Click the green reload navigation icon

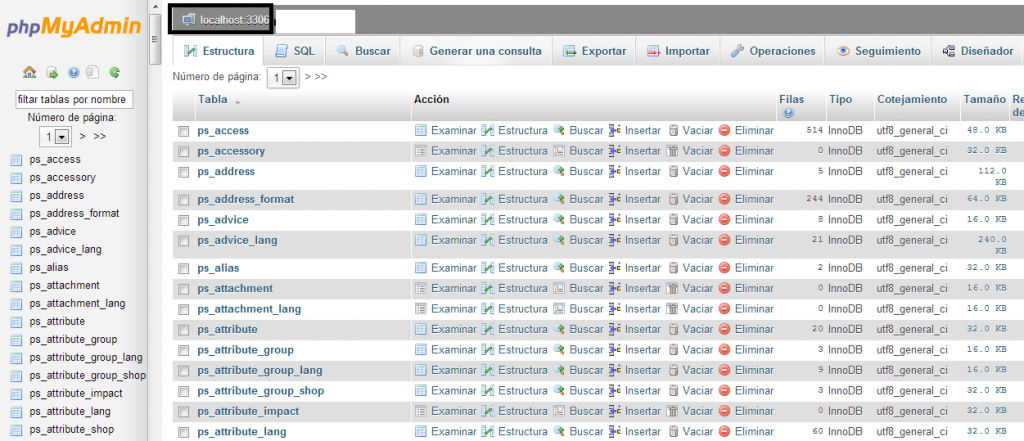tap(115, 73)
